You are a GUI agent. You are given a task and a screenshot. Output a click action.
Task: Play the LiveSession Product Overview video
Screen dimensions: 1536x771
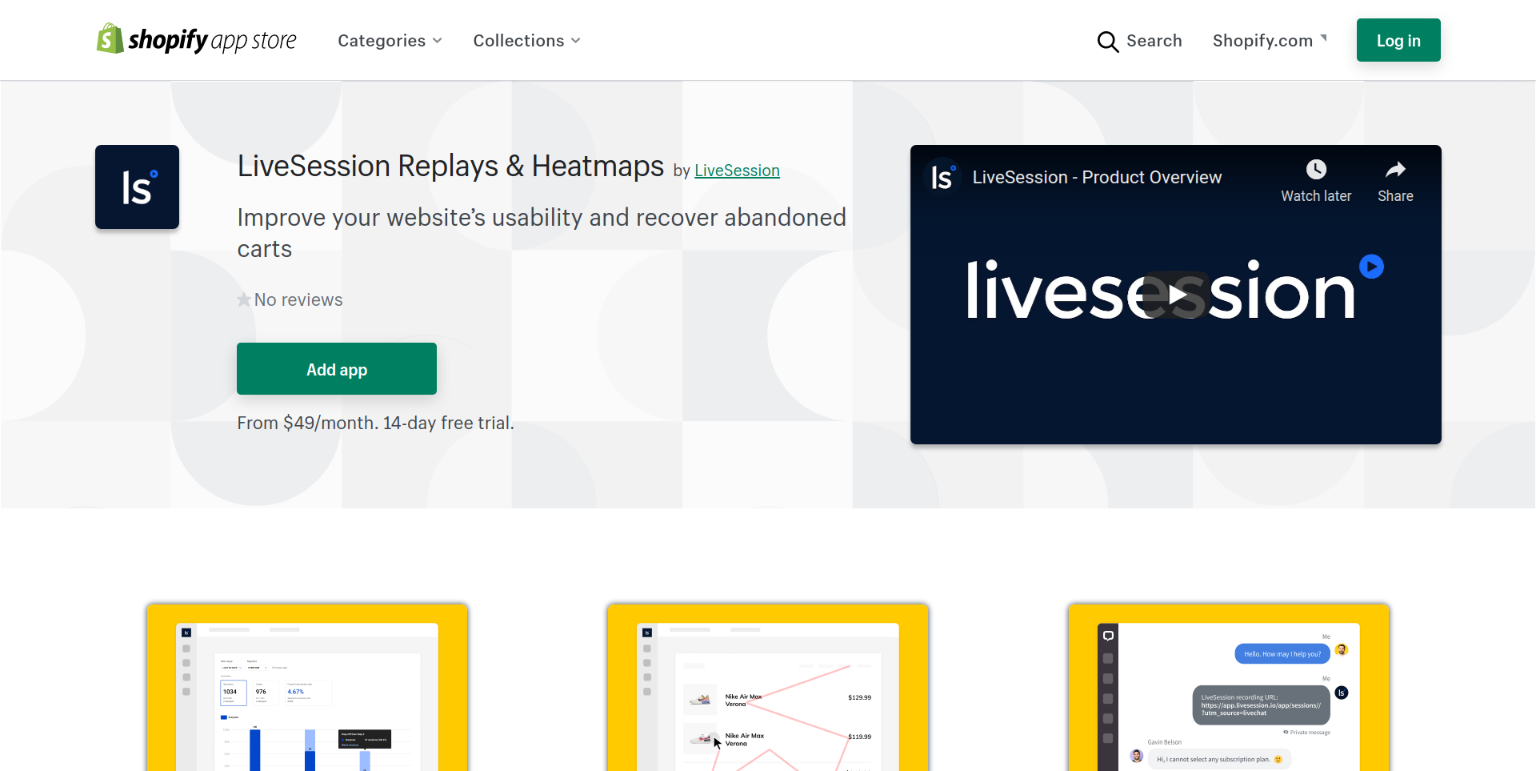(1176, 294)
